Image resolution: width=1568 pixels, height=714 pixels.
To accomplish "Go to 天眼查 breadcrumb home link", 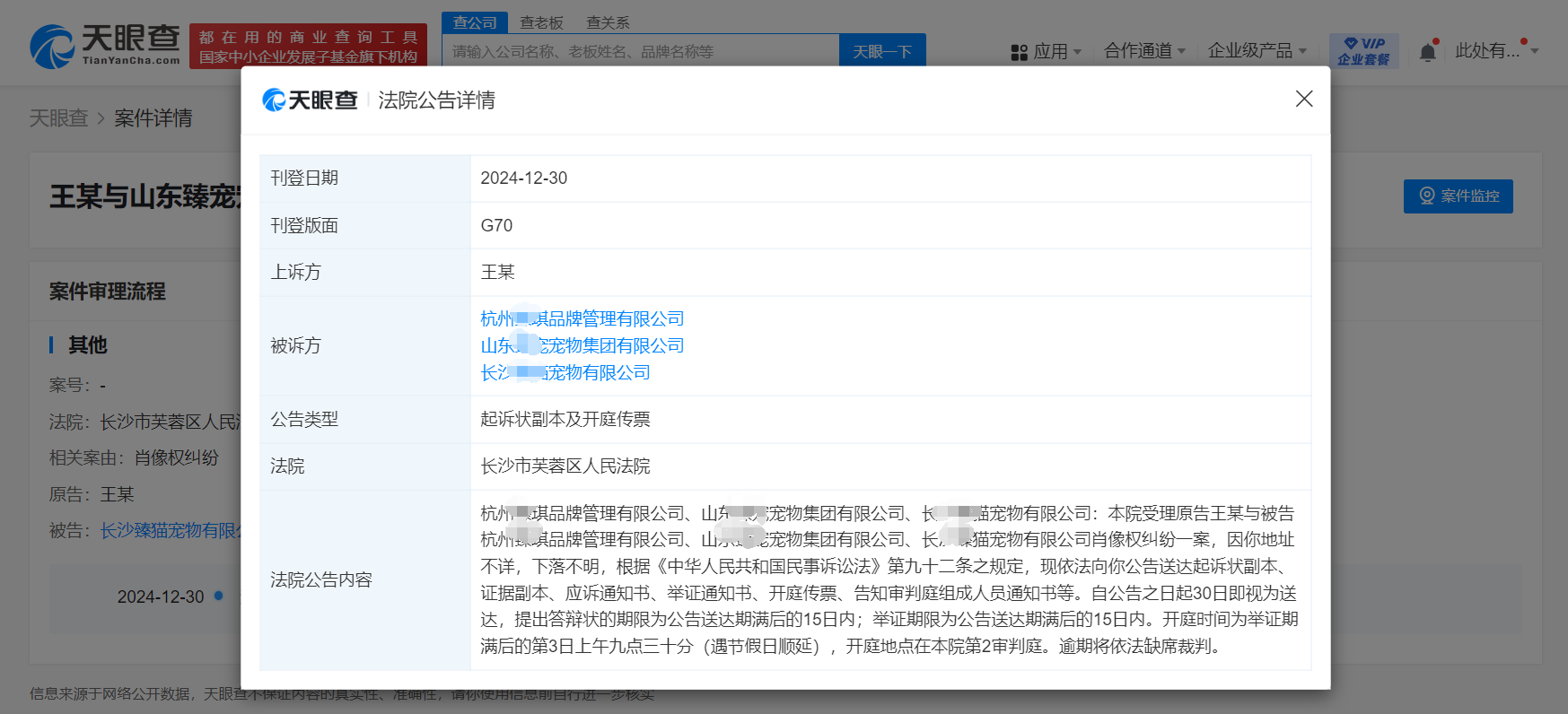I will point(58,118).
